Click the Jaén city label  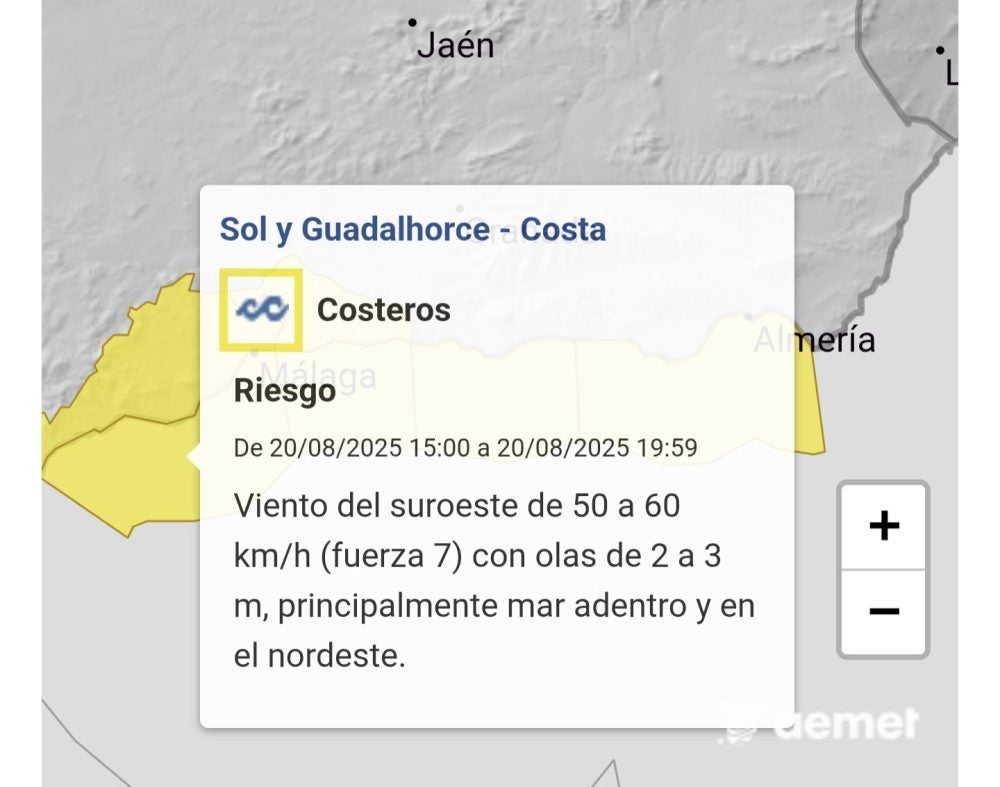click(455, 45)
